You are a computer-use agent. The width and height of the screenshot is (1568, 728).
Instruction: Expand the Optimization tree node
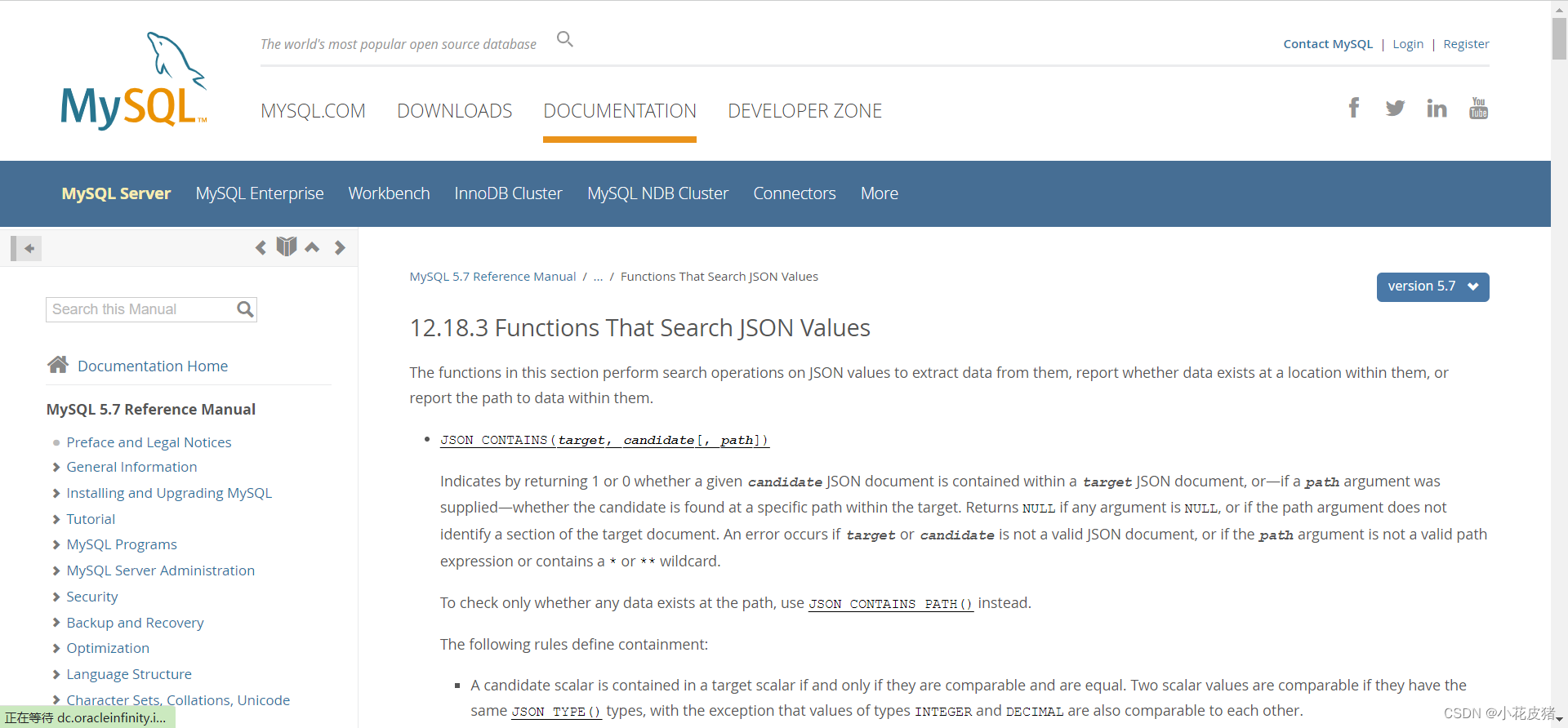[x=56, y=648]
